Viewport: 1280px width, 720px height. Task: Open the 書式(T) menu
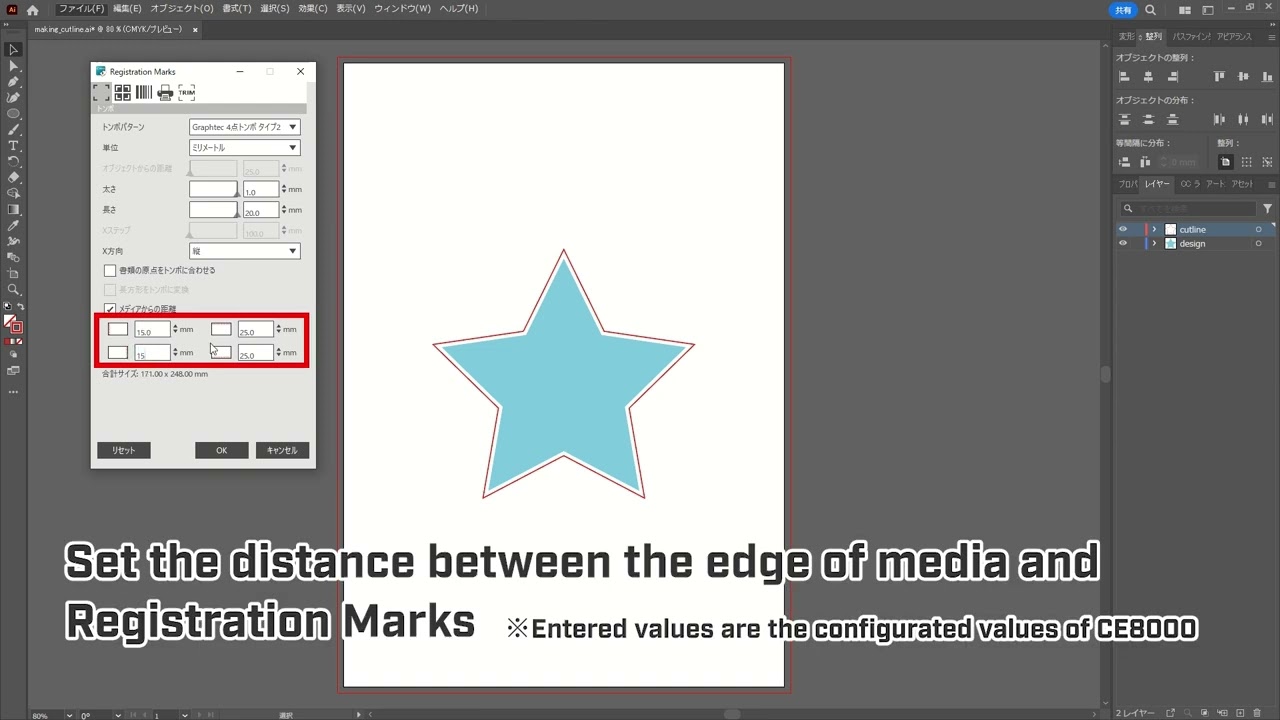237,9
